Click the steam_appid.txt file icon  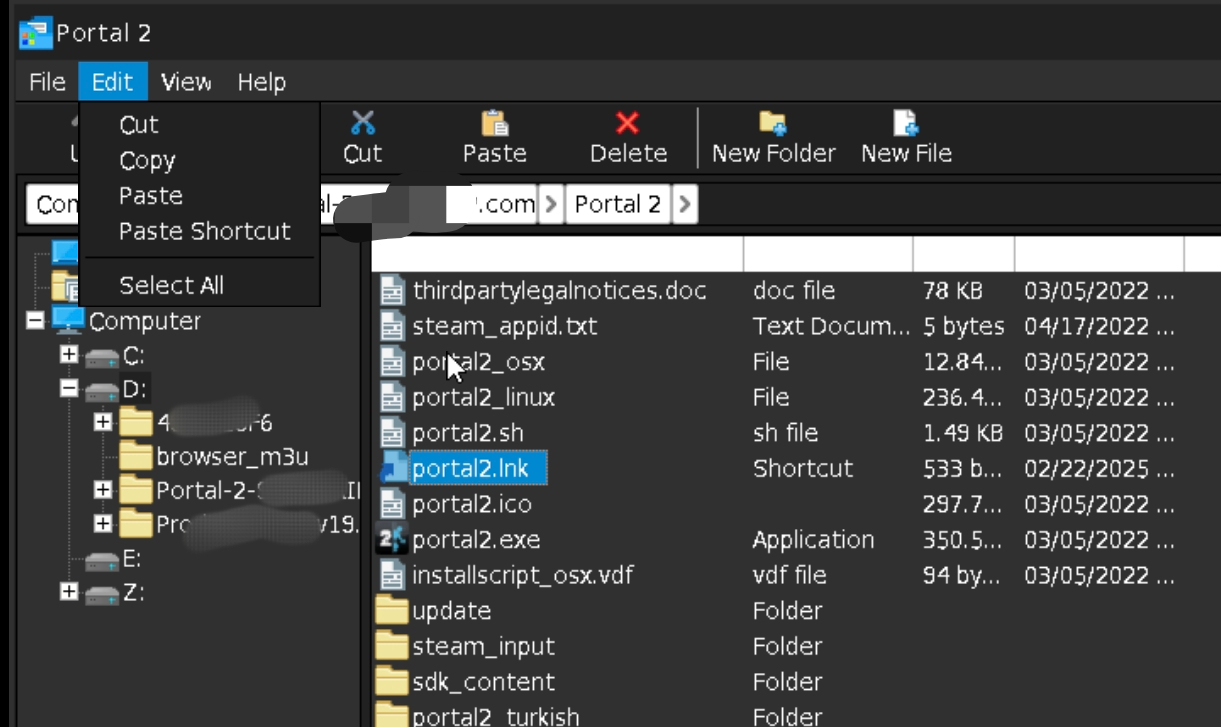coord(392,326)
